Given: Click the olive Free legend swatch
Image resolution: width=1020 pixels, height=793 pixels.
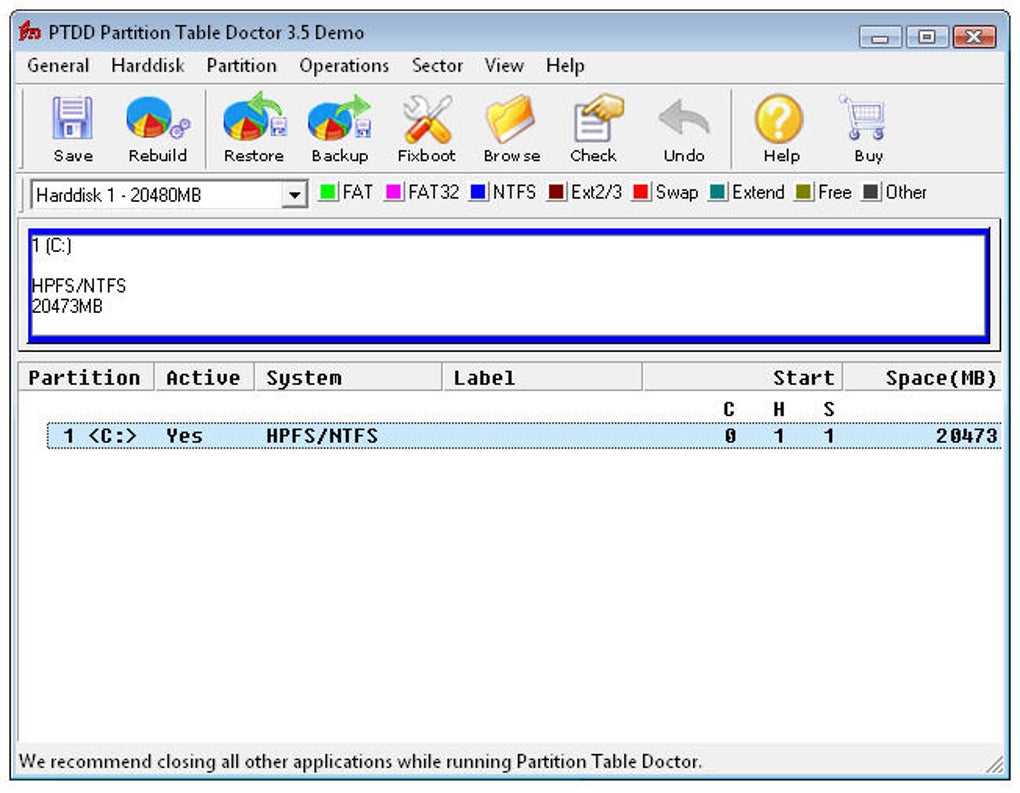Looking at the screenshot, I should pyautogui.click(x=803, y=193).
